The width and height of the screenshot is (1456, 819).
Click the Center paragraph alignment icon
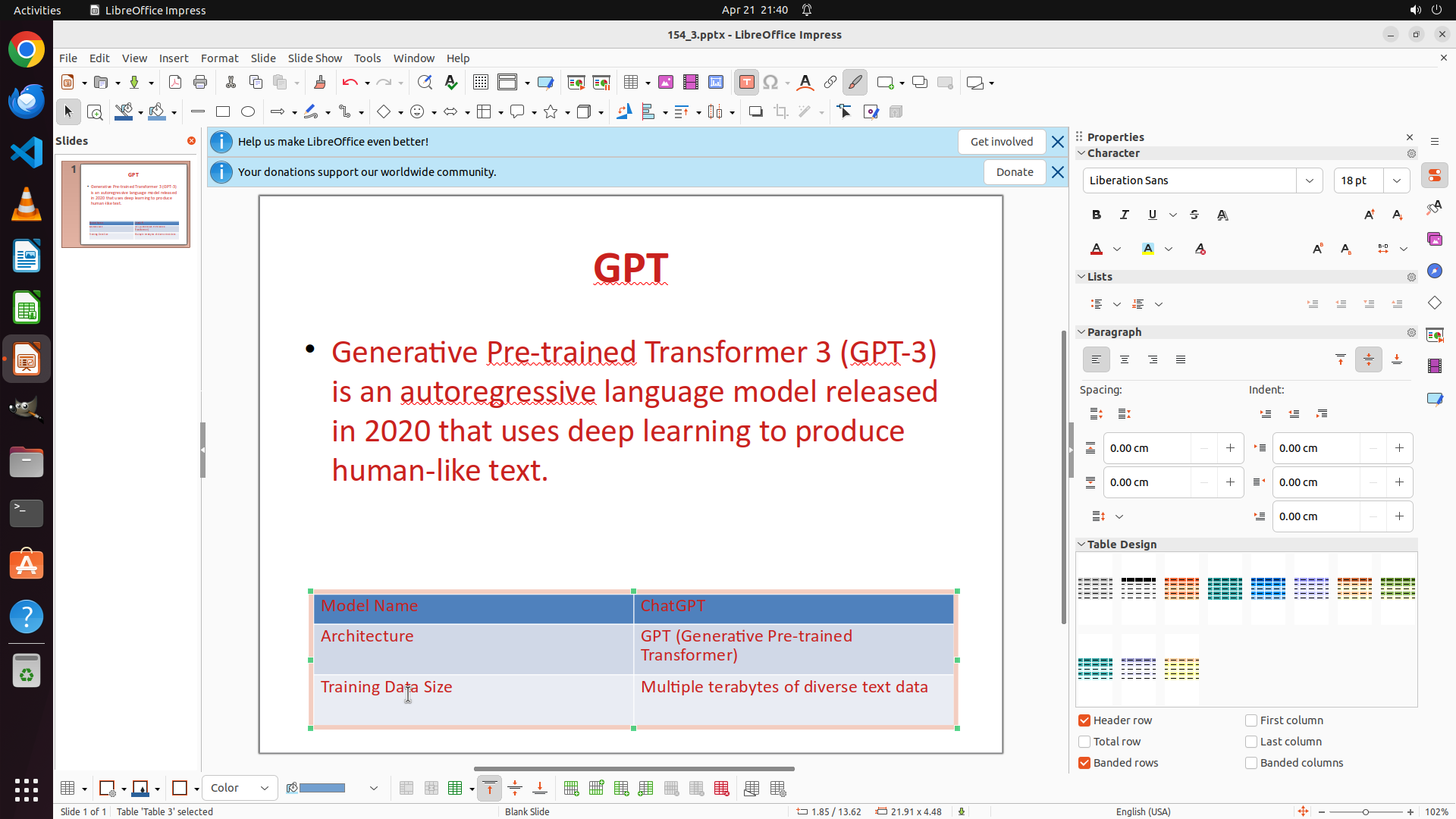[1125, 359]
